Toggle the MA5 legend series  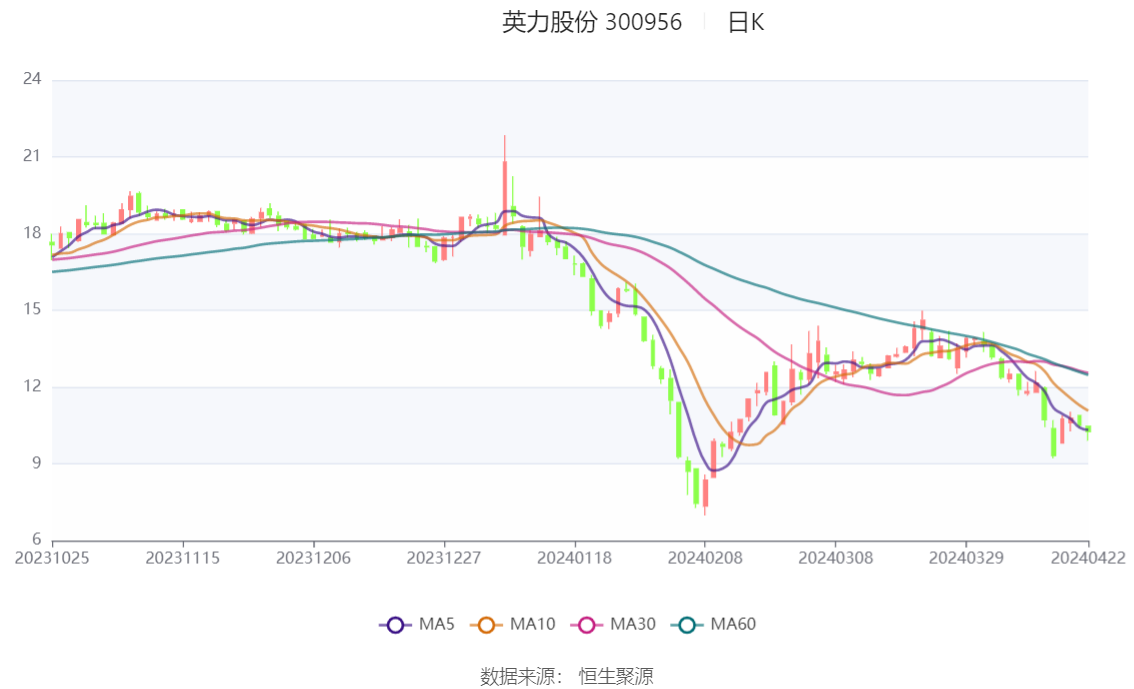coord(417,625)
